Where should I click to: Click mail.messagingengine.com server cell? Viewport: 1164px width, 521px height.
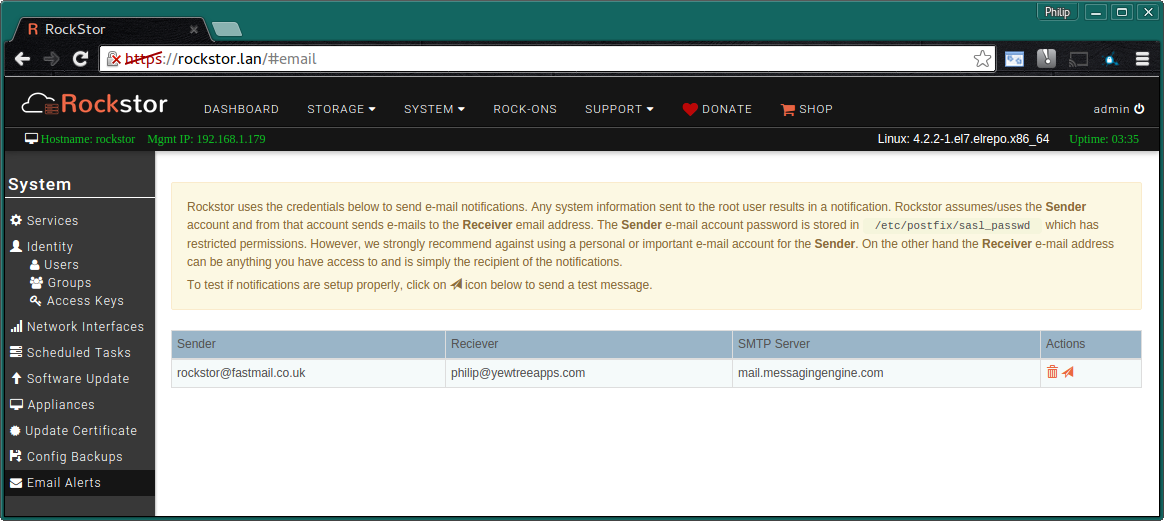coord(886,373)
